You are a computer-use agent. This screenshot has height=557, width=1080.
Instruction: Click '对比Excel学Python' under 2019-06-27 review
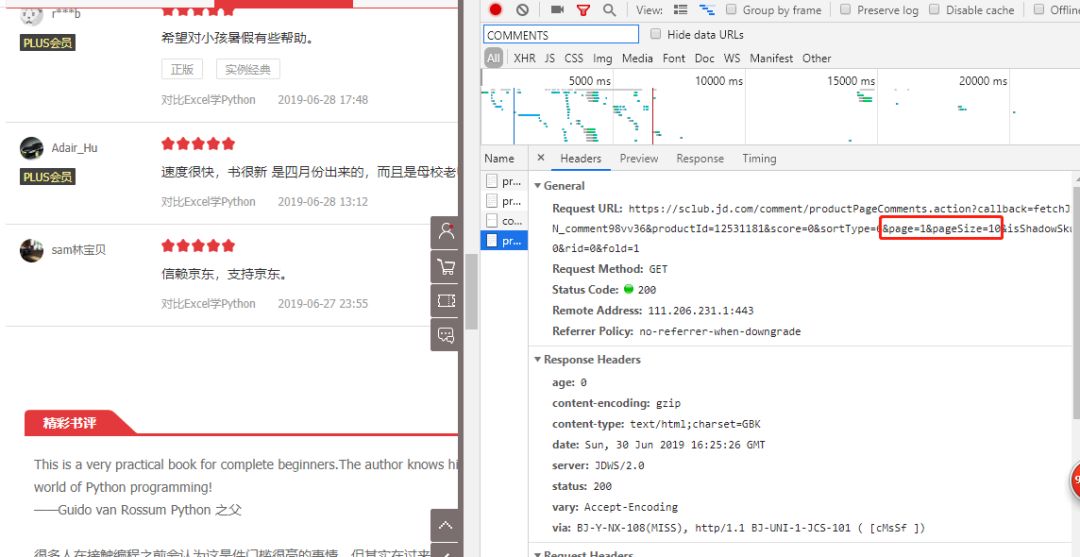click(x=209, y=304)
